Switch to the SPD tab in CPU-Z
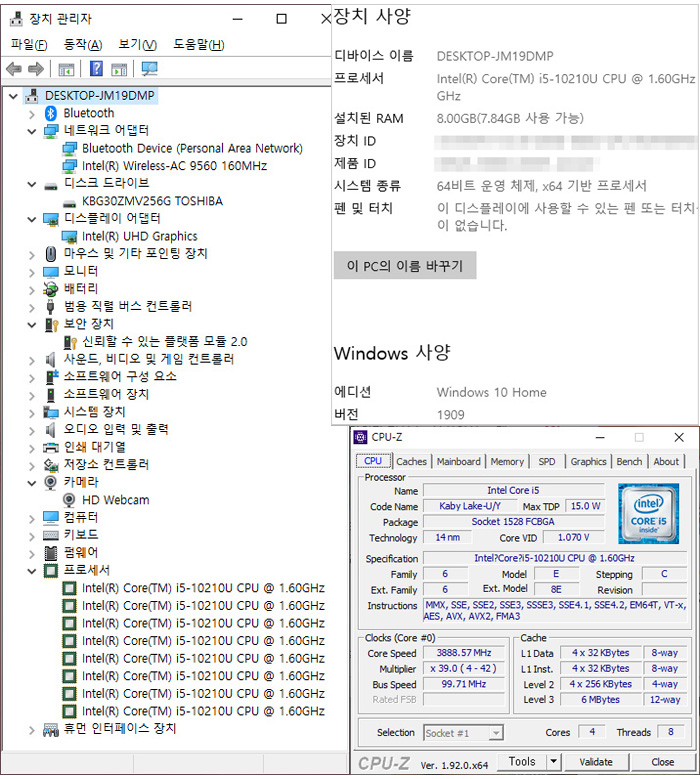The width and height of the screenshot is (700, 779). [x=546, y=462]
